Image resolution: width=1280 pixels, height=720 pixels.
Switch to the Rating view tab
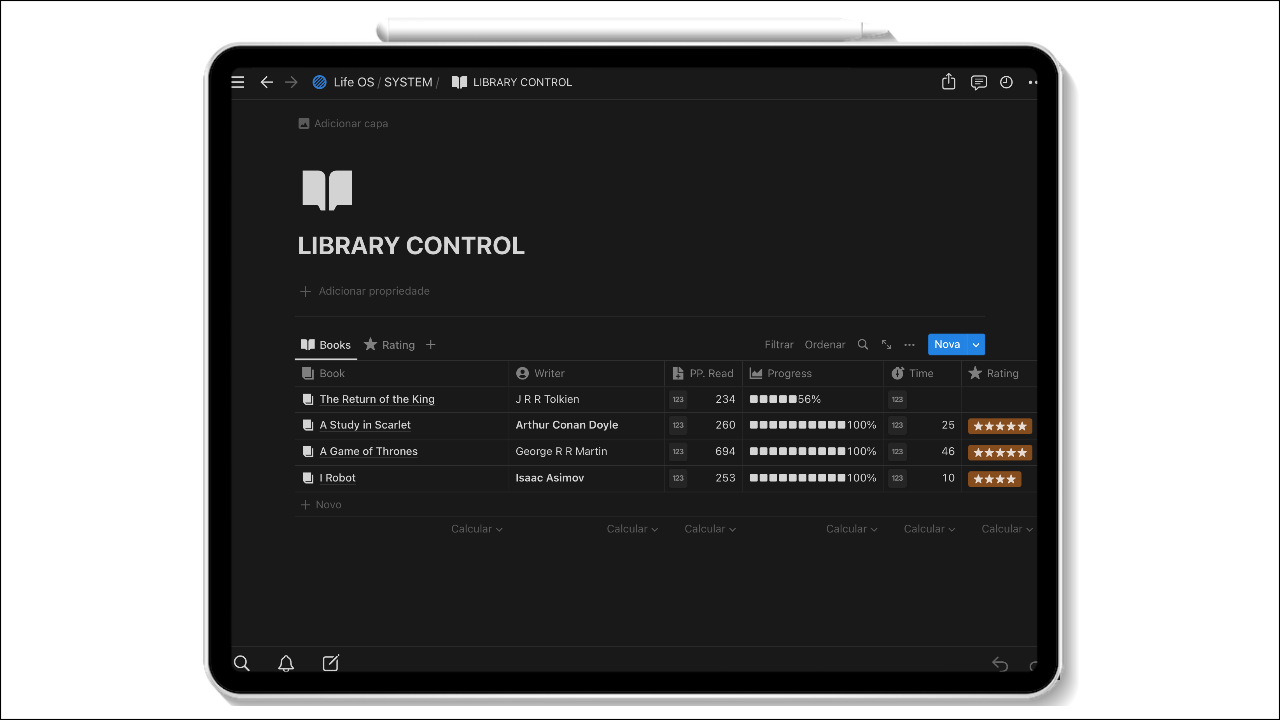coord(389,345)
